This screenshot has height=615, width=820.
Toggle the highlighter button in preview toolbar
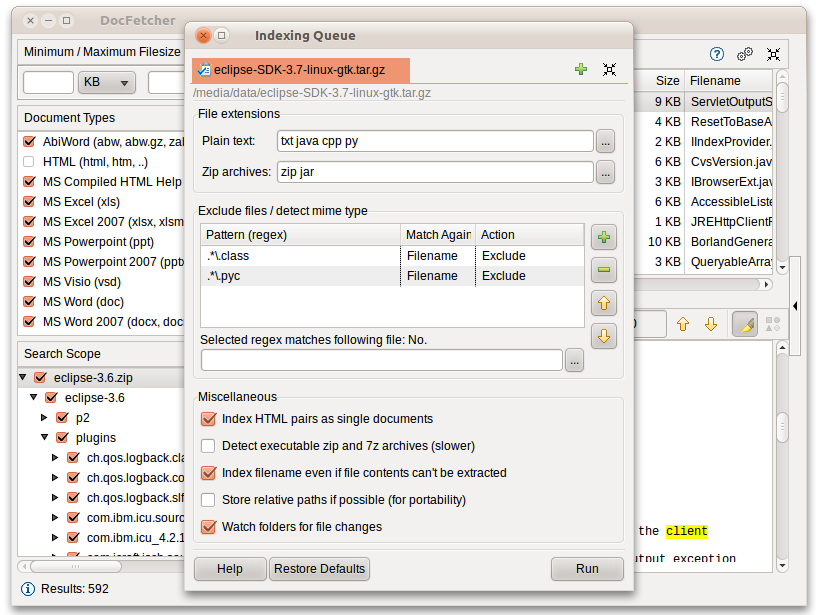(x=744, y=324)
